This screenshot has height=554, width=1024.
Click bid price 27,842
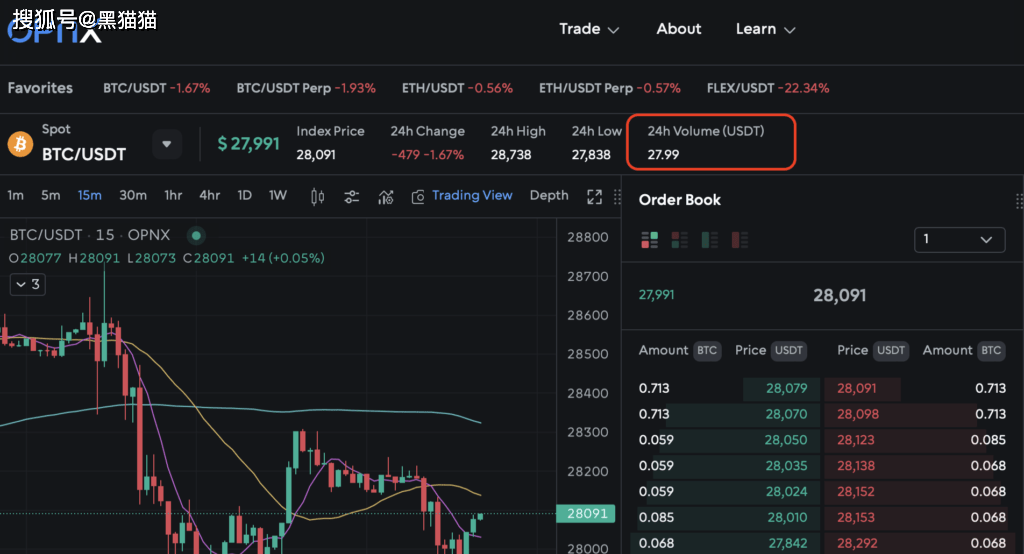pos(788,544)
